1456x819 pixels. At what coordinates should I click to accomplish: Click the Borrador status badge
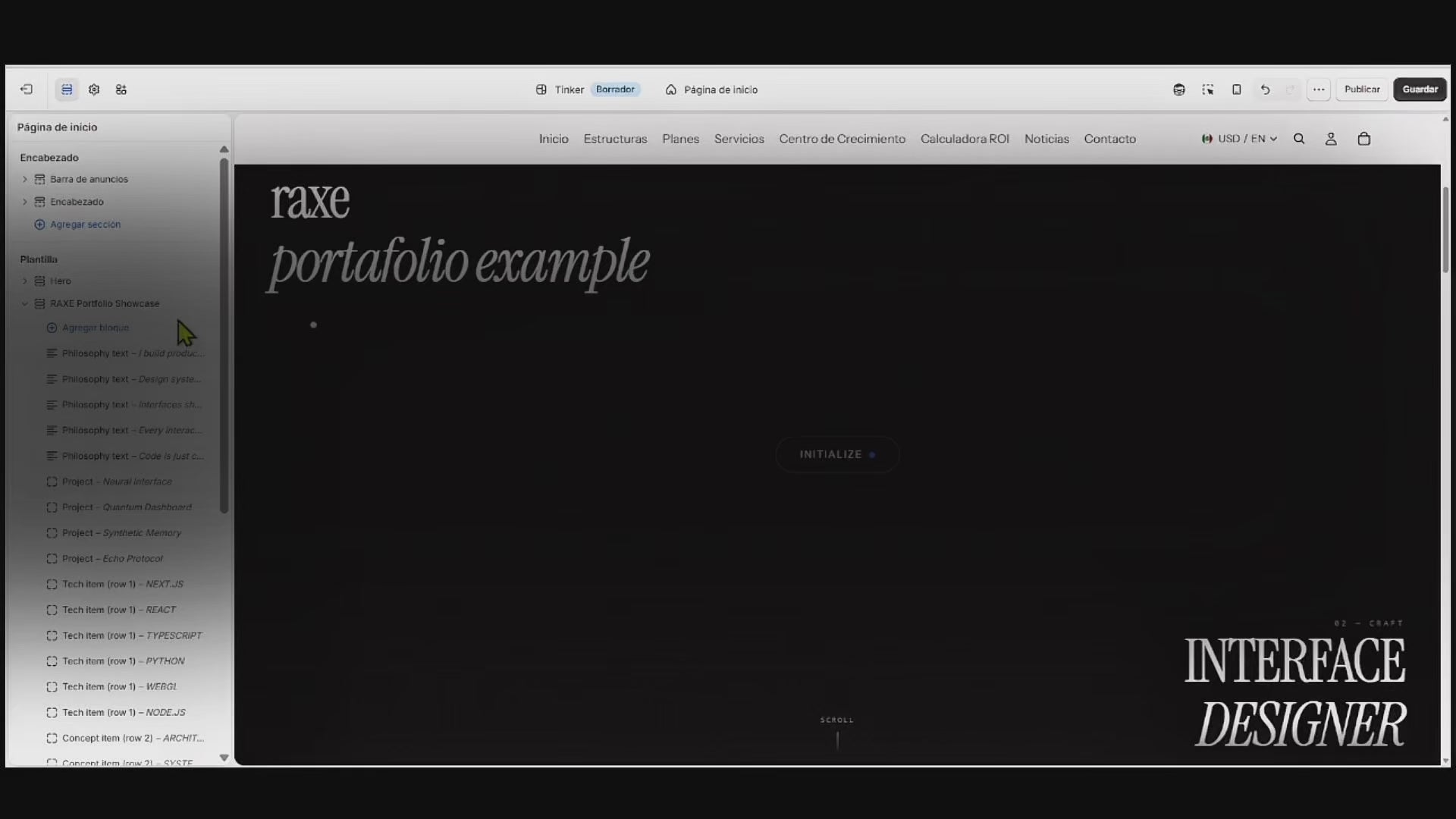point(615,89)
